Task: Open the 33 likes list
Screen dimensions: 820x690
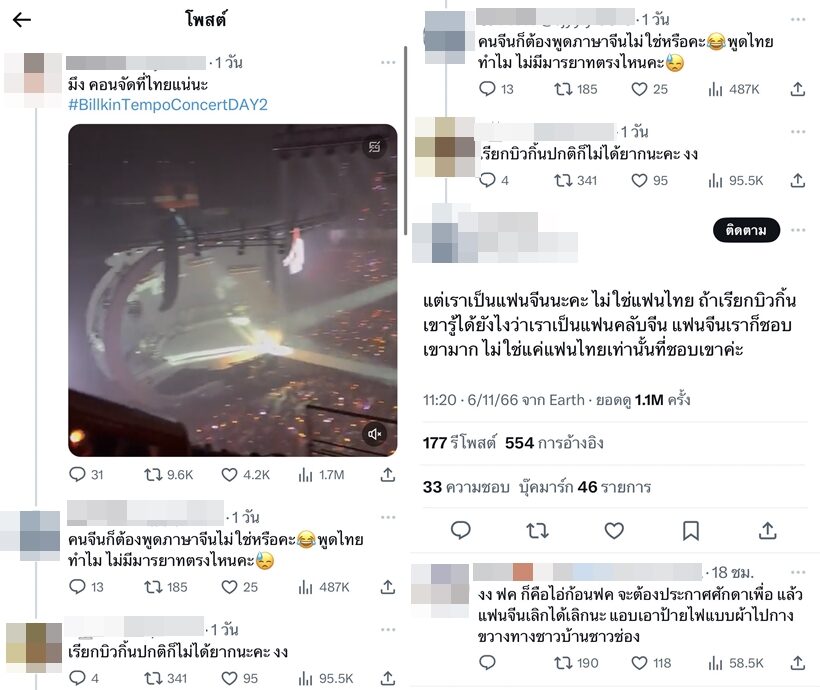Action: point(466,487)
